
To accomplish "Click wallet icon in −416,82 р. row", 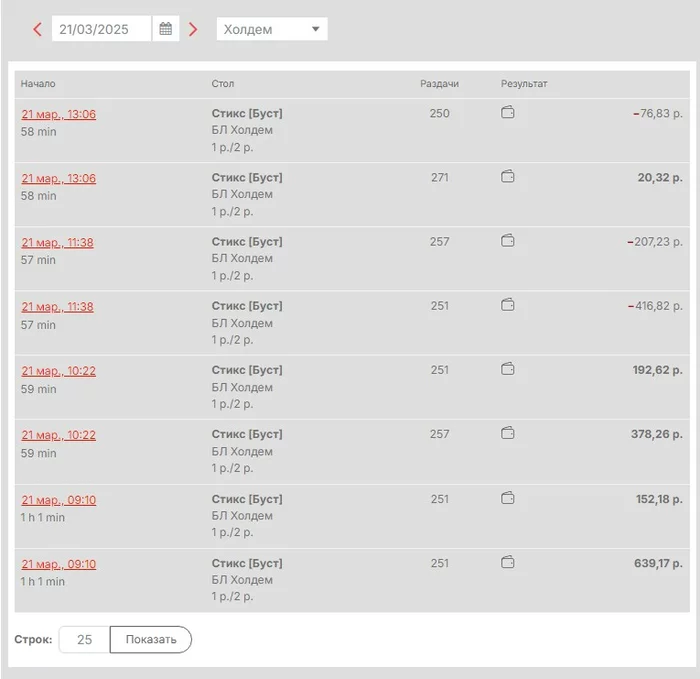I will click(508, 305).
